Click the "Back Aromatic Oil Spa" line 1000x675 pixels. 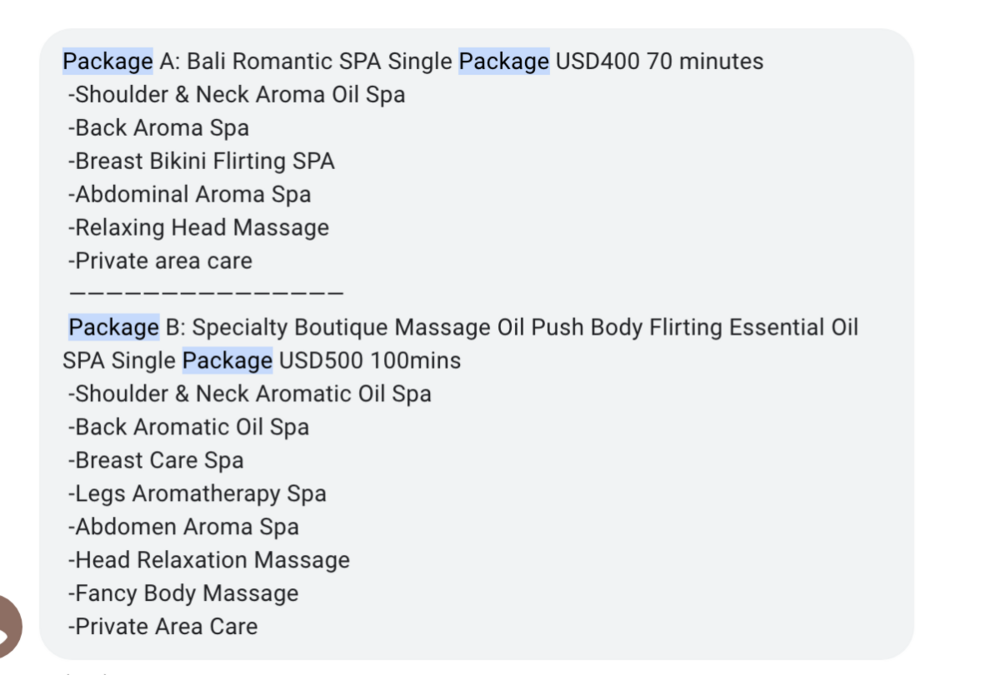[x=189, y=427]
